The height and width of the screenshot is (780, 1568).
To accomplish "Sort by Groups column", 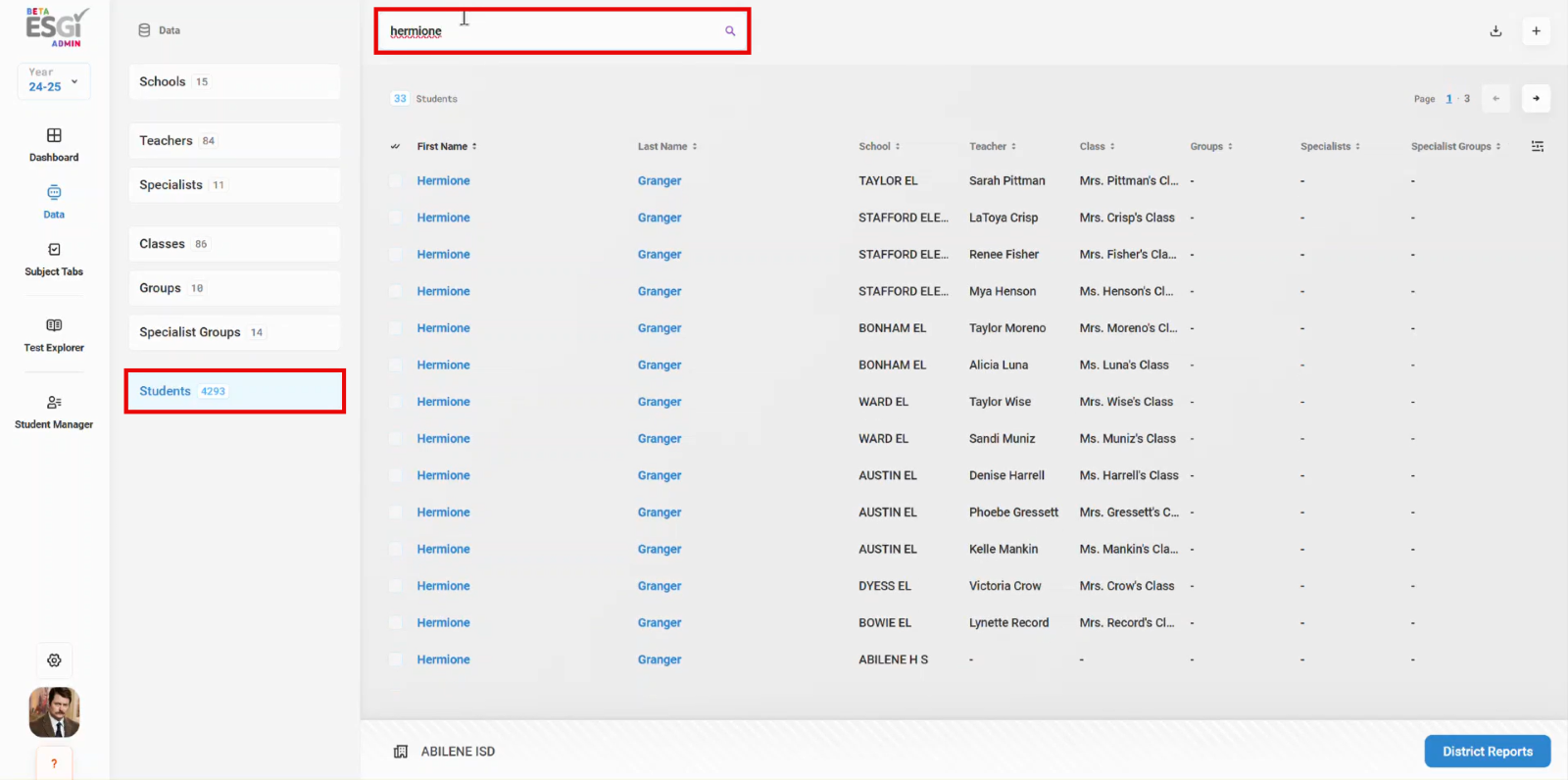I will pos(1211,146).
